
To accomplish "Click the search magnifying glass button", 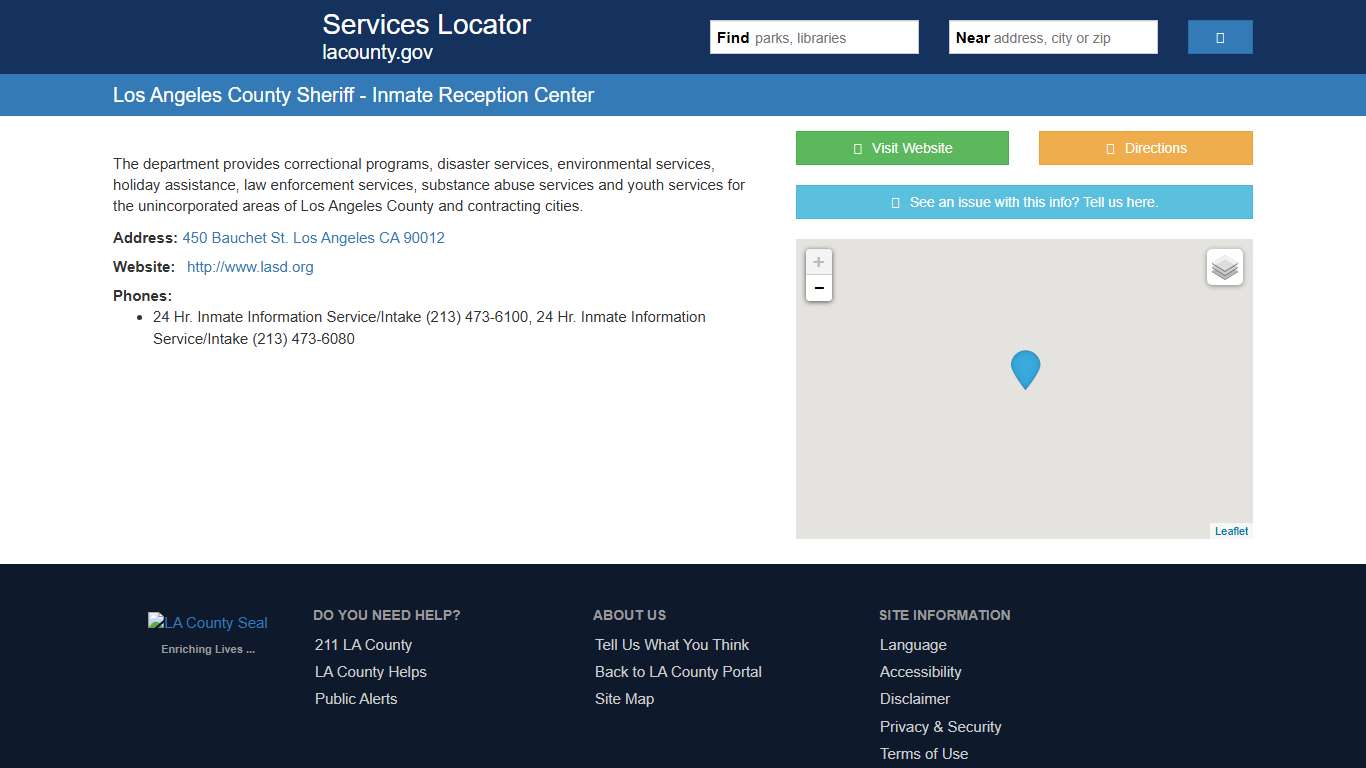I will [x=1219, y=36].
